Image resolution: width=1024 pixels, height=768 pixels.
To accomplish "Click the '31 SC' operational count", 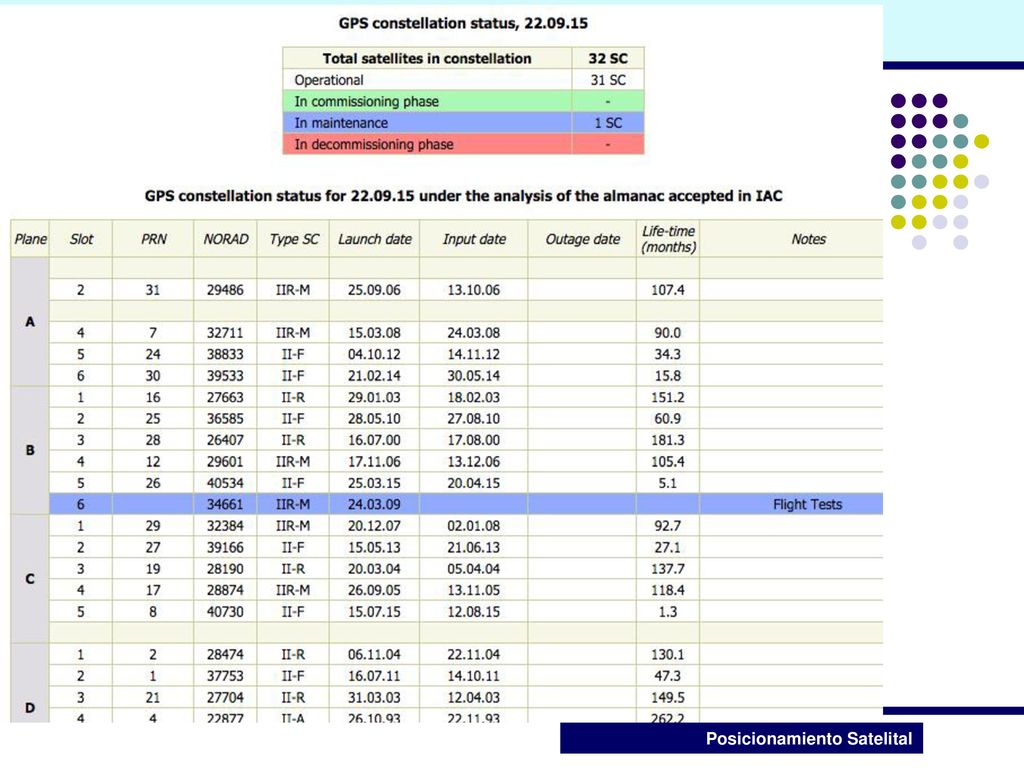I will (608, 80).
